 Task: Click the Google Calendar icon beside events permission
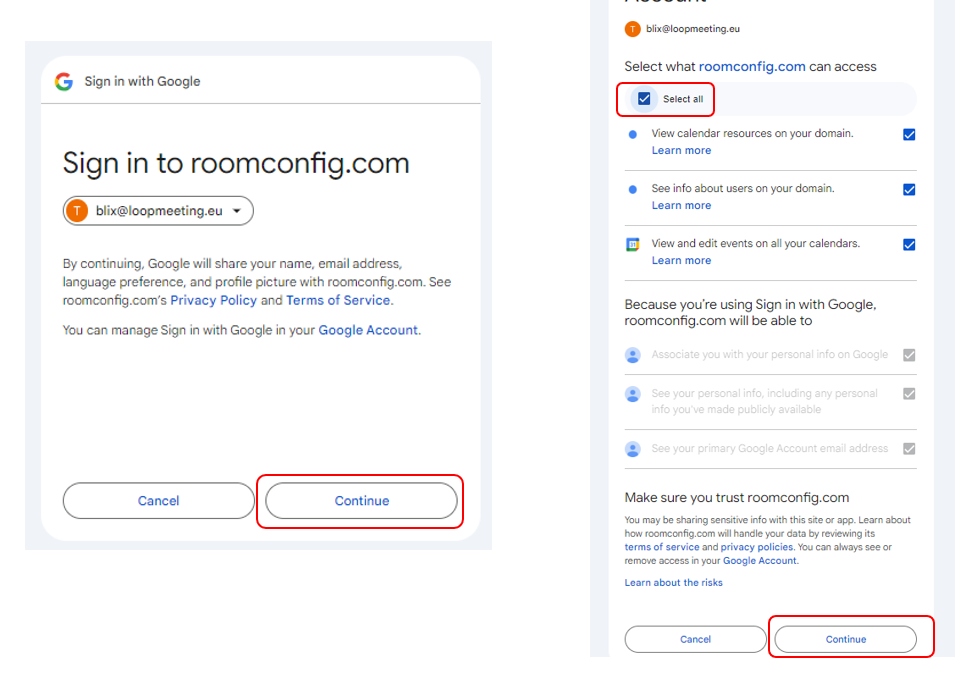pyautogui.click(x=632, y=245)
